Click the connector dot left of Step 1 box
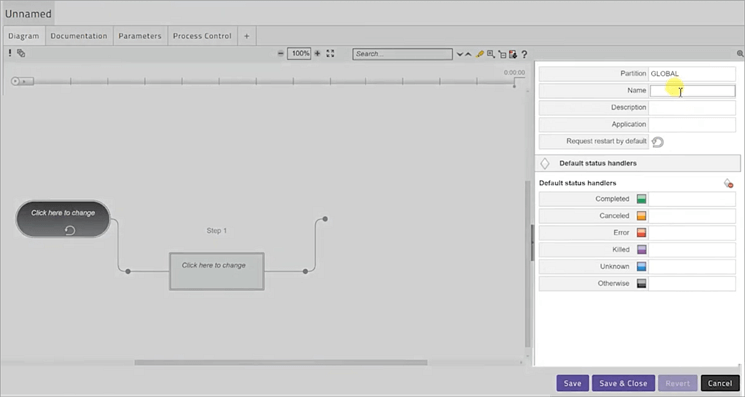The image size is (745, 397). [128, 272]
